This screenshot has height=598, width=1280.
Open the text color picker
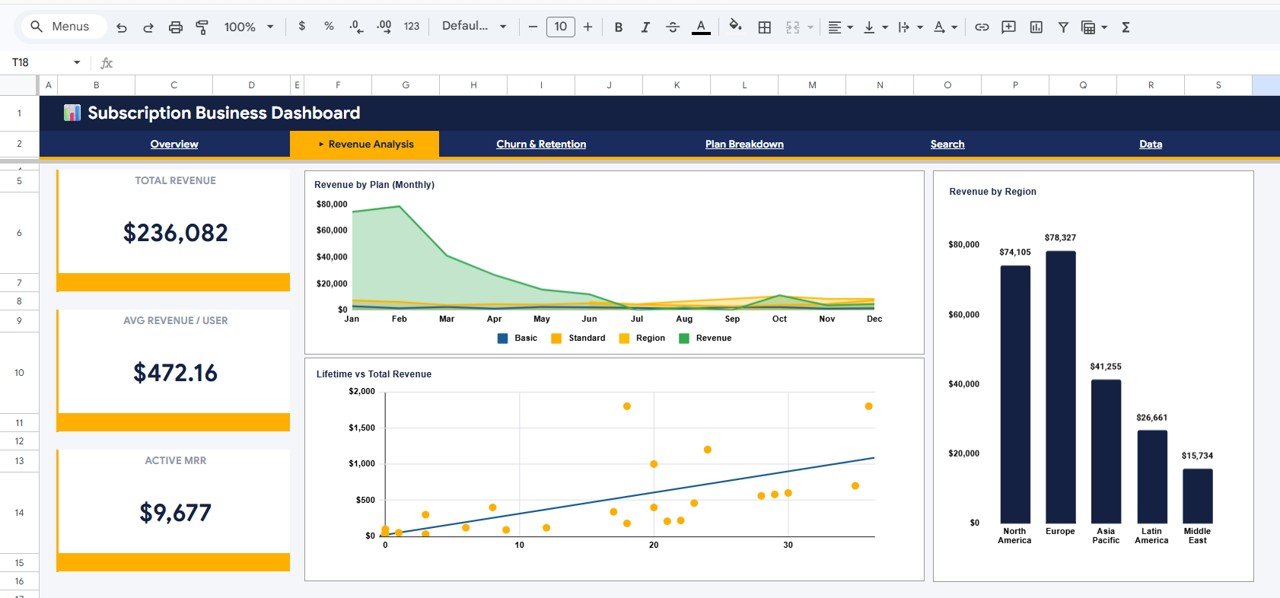[701, 27]
